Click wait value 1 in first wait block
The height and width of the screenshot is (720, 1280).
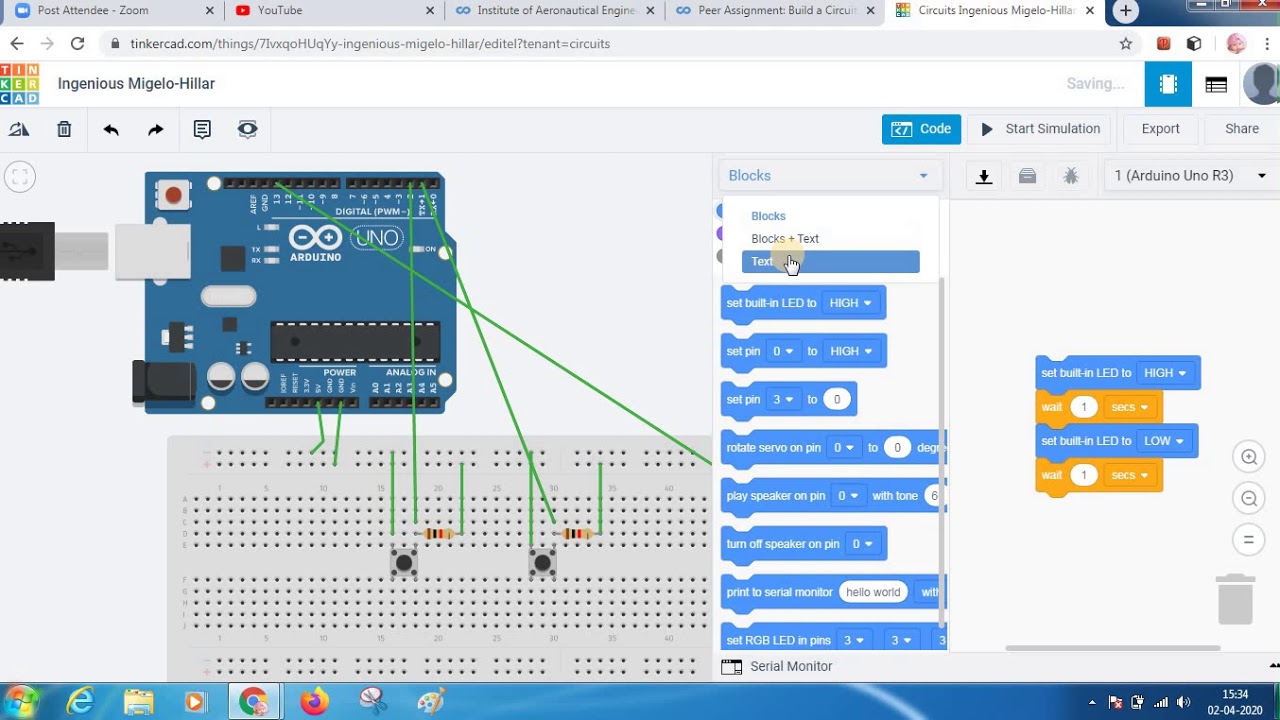(1083, 407)
